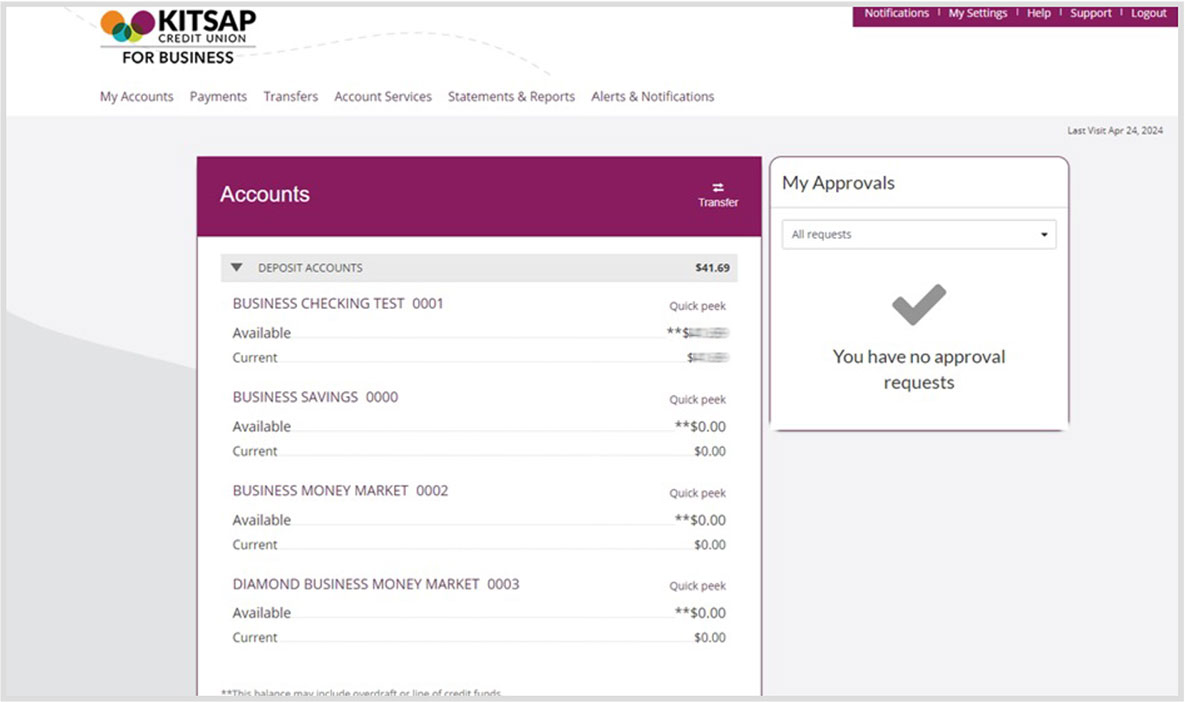The image size is (1185, 702).
Task: Expand the Deposit Accounts disclosure triangle
Action: coord(236,266)
